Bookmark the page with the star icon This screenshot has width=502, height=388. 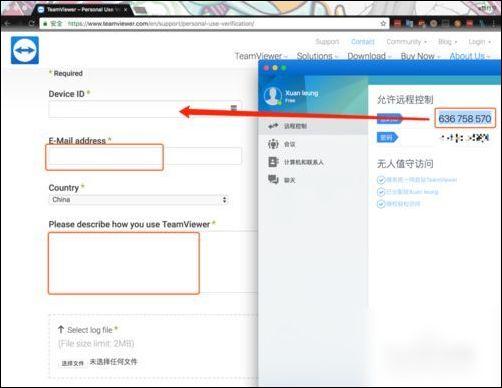click(383, 24)
